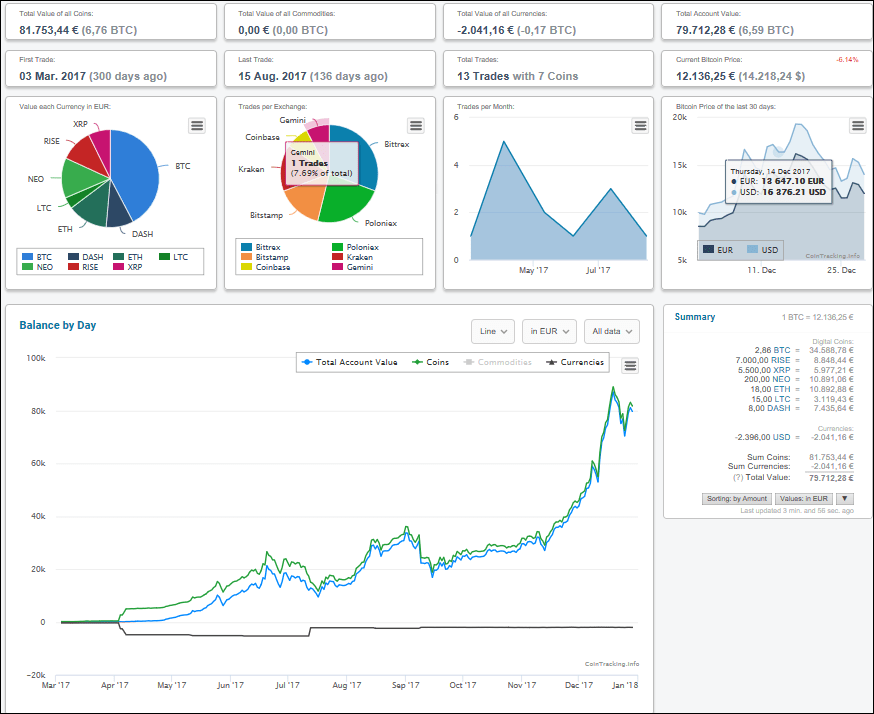Open Trades per Month chart context menu
The width and height of the screenshot is (874, 714).
(640, 125)
